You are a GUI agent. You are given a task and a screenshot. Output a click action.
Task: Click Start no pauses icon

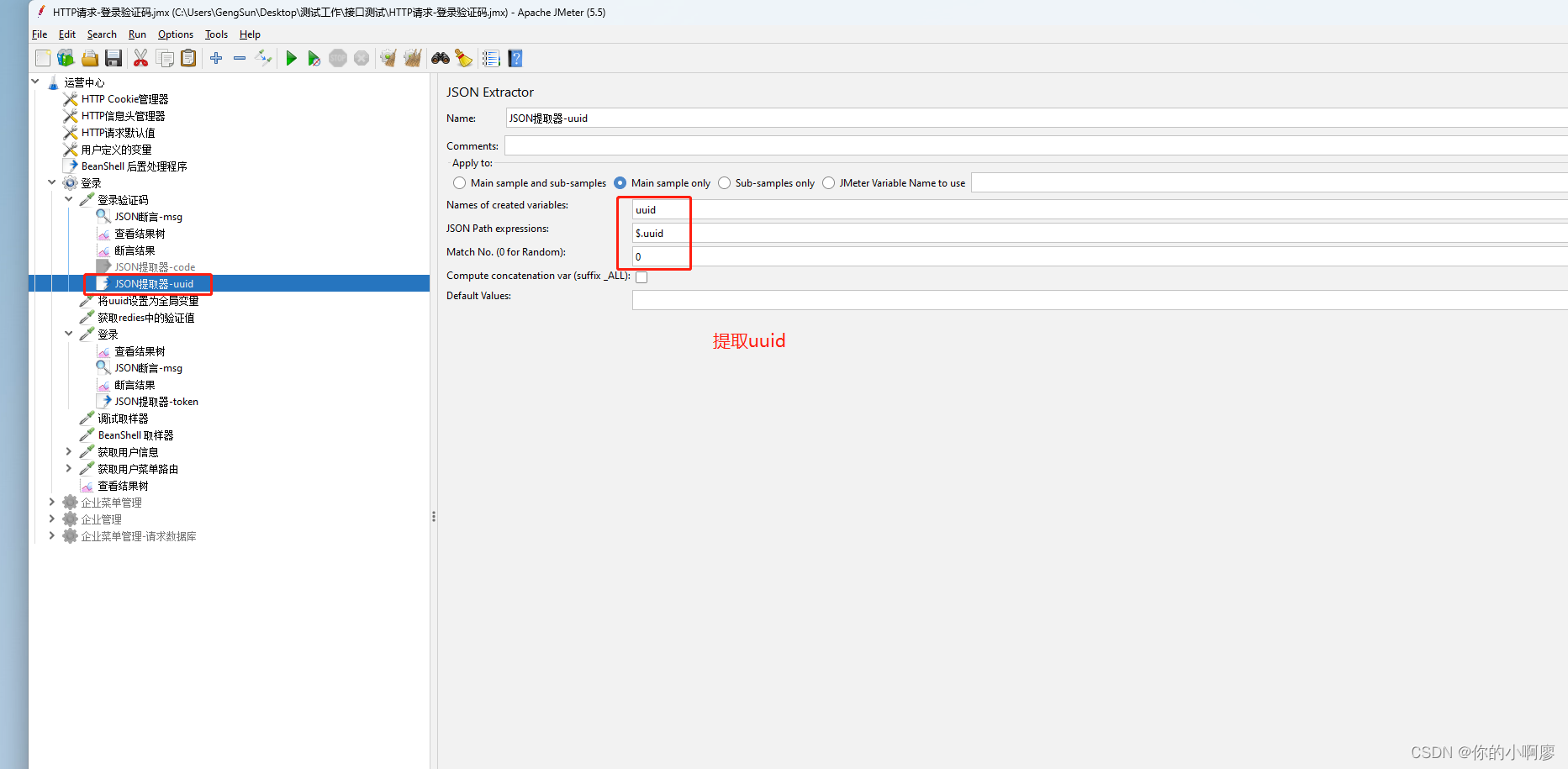point(314,58)
